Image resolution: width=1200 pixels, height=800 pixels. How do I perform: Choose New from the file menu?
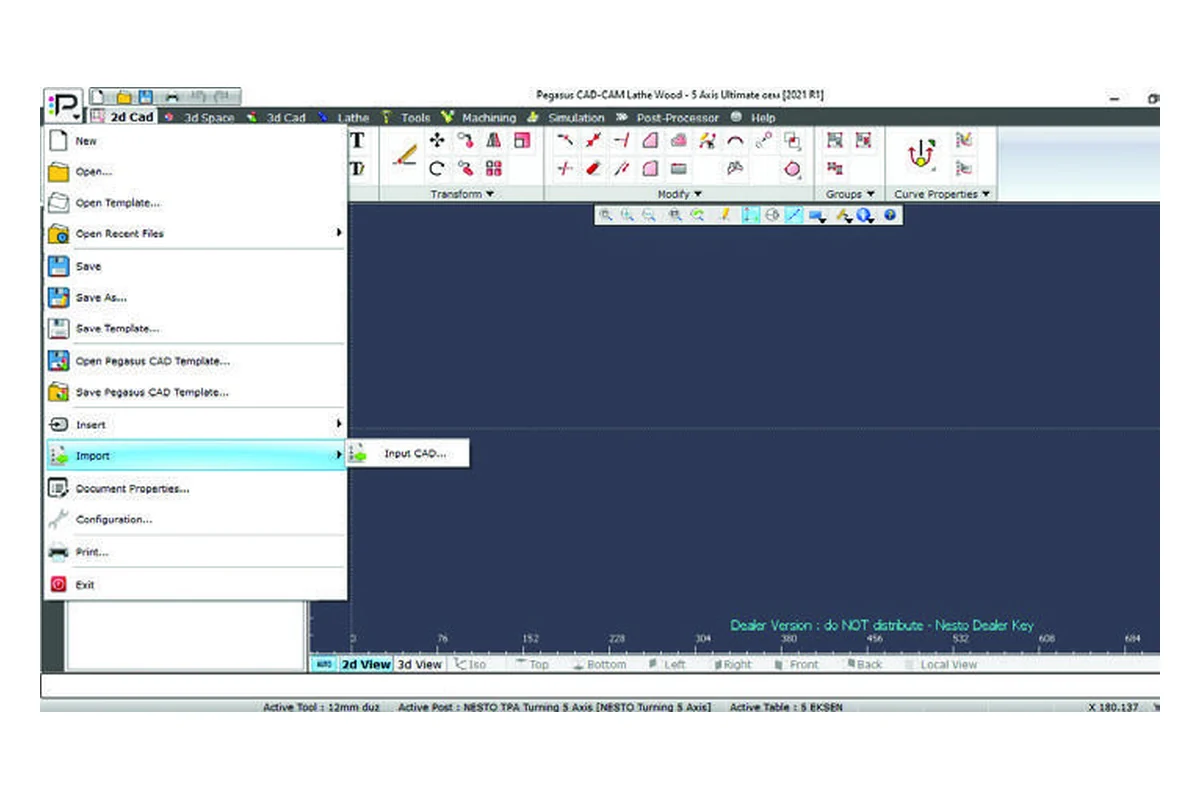[195, 142]
